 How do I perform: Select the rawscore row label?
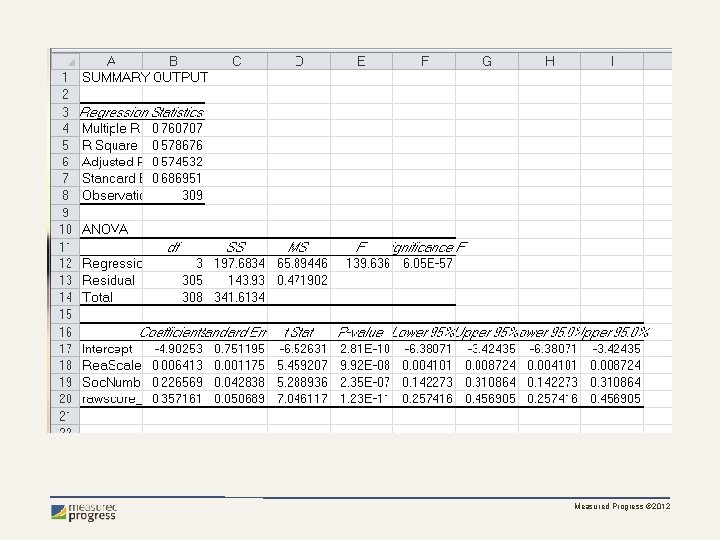112,399
